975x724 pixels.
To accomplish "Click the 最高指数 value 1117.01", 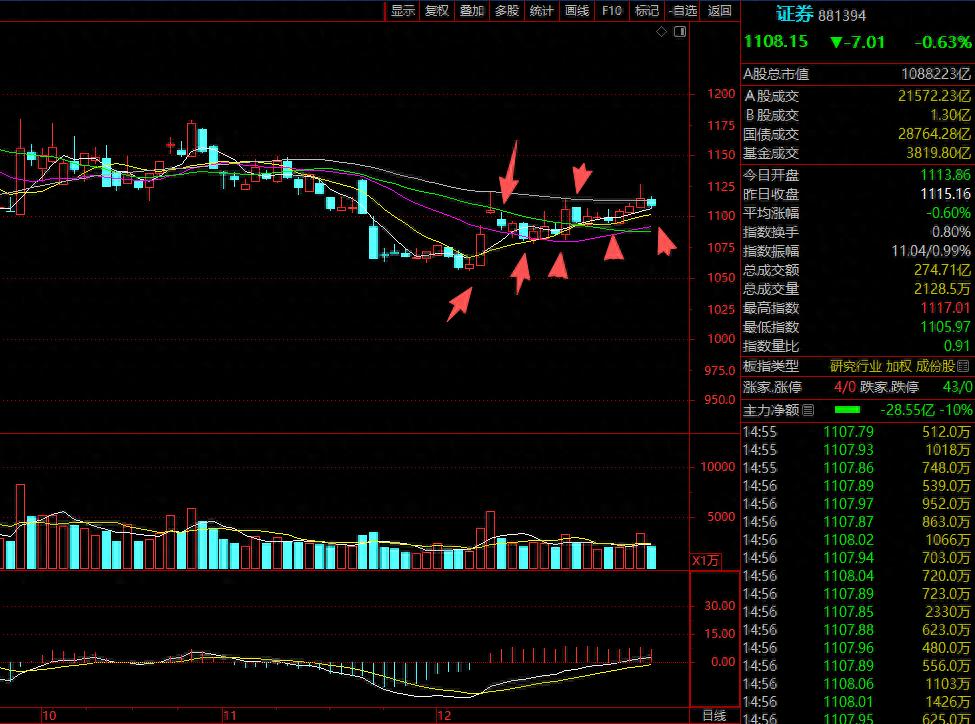I will [x=945, y=308].
